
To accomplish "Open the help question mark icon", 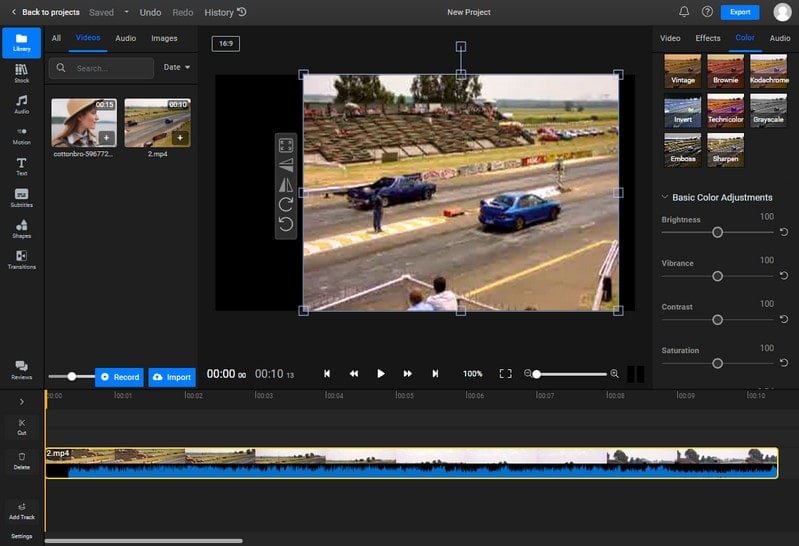I will (x=707, y=12).
